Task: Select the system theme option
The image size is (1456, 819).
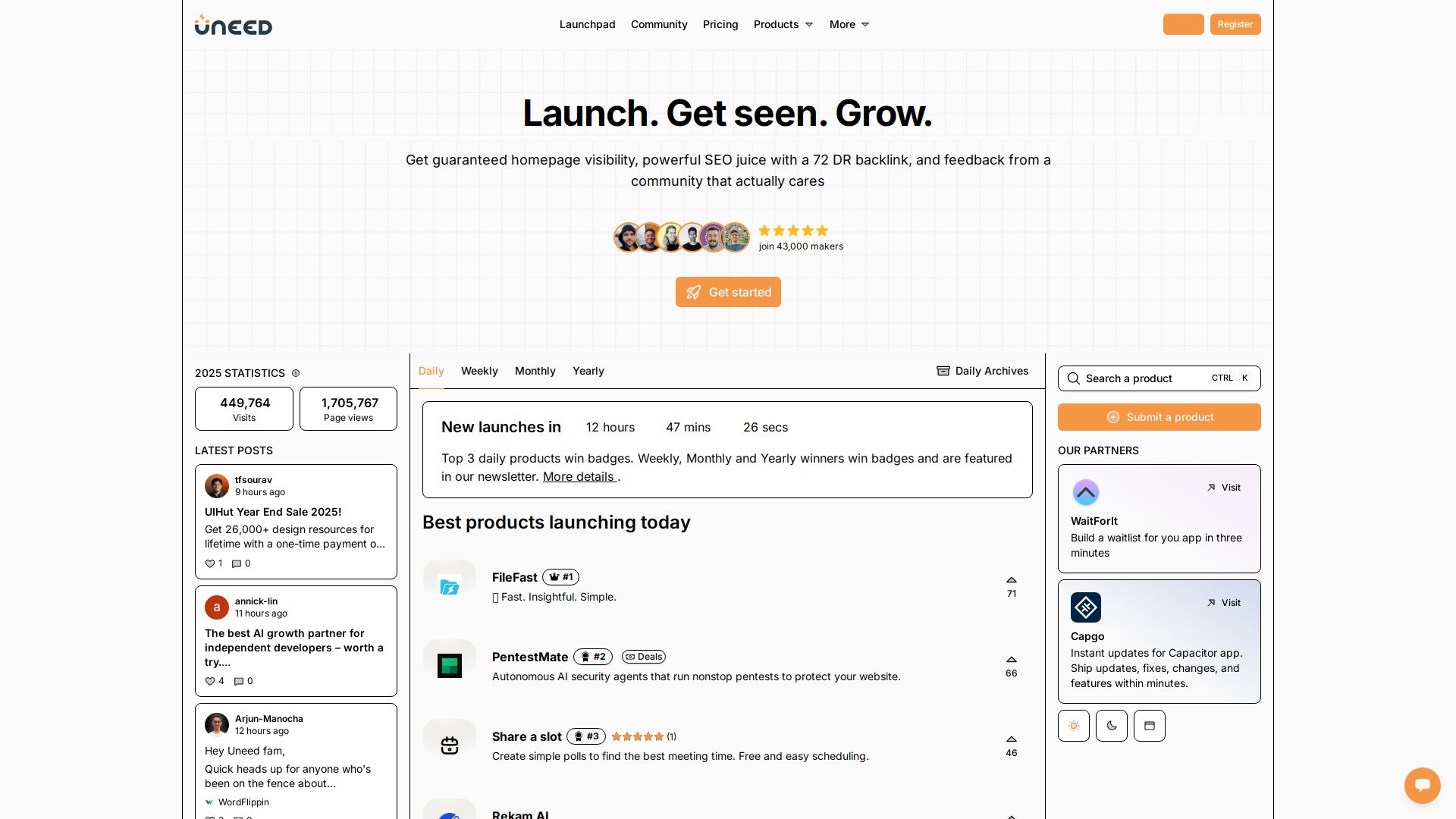Action: click(x=1149, y=726)
